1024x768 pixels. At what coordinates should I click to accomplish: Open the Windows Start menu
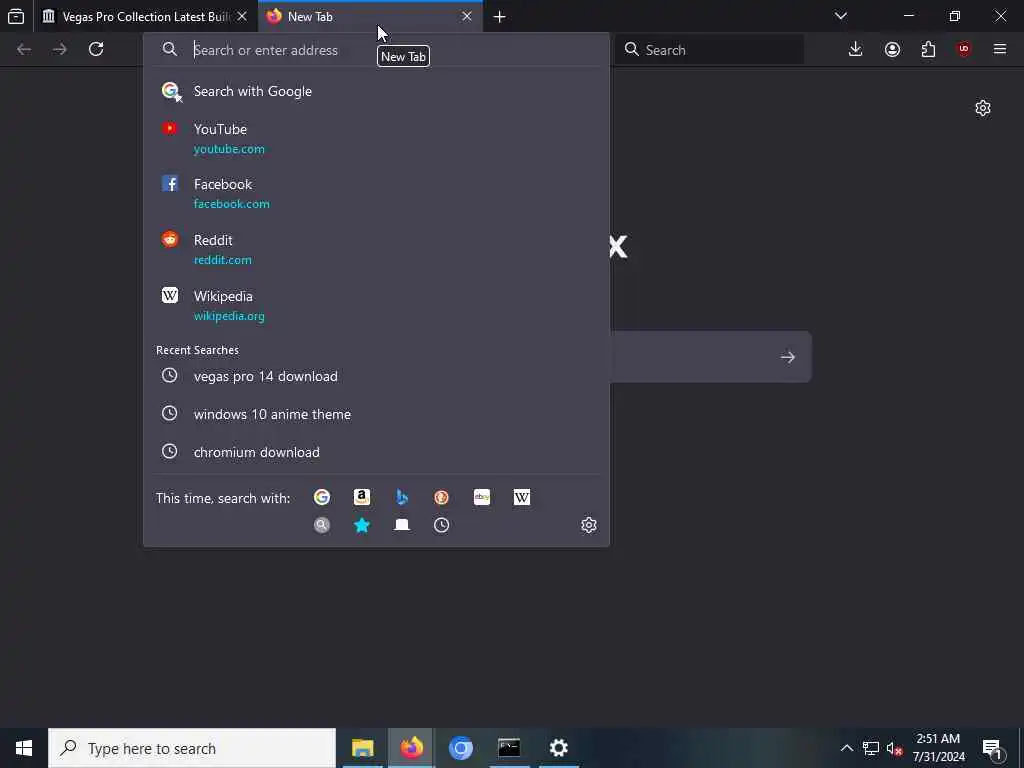pos(24,748)
